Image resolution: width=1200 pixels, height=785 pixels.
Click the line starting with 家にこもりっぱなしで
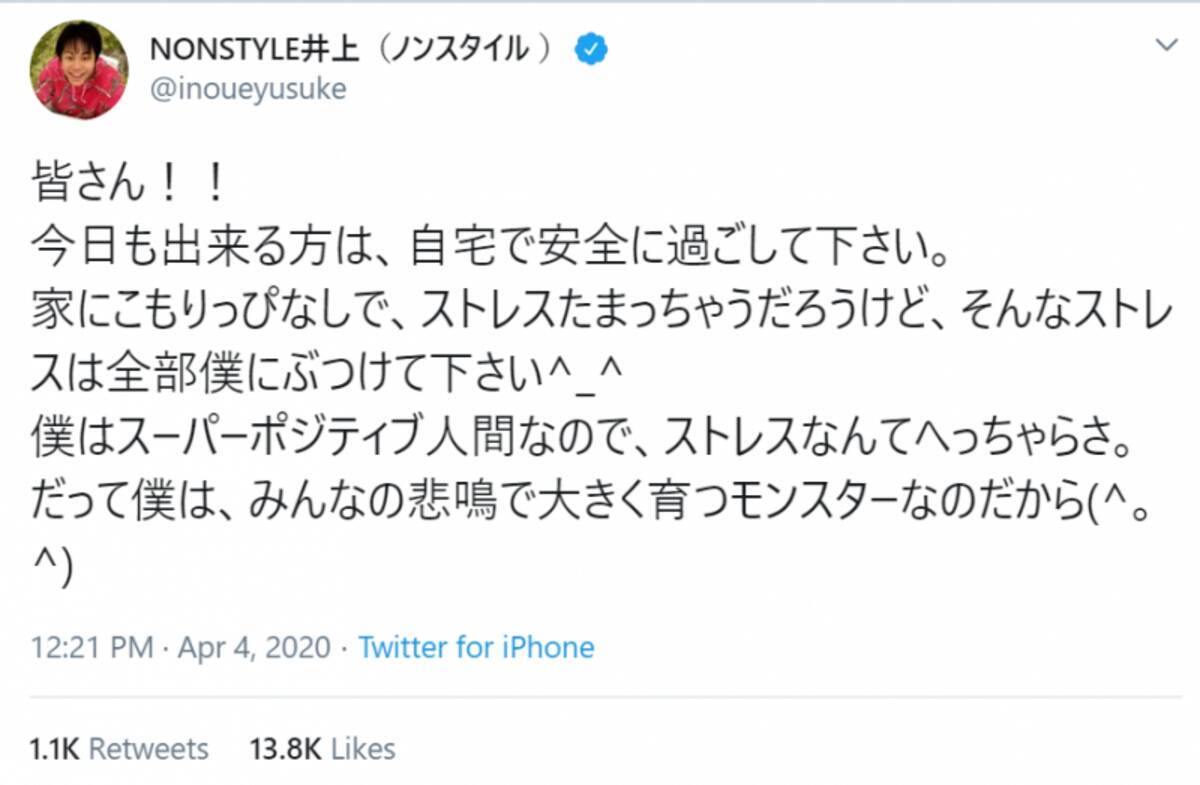click(600, 299)
